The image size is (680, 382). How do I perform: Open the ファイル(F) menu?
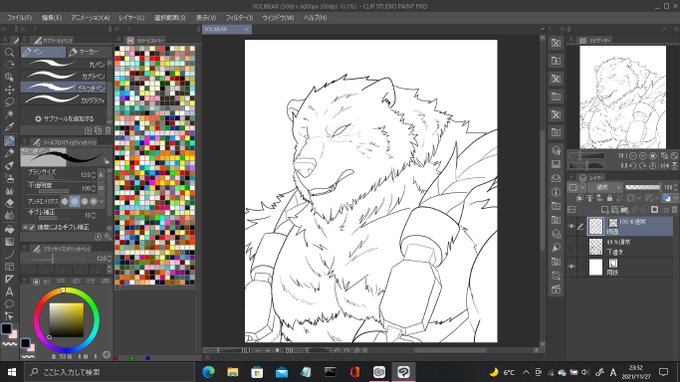pyautogui.click(x=20, y=18)
